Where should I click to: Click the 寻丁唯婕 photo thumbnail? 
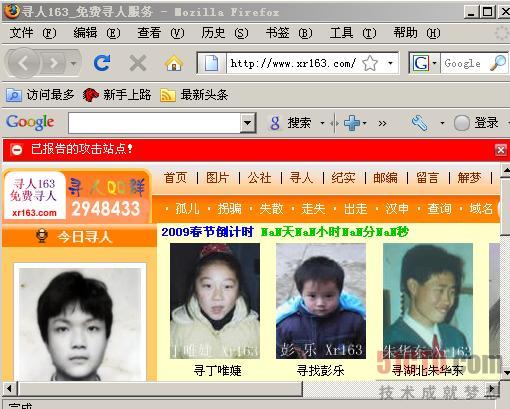point(215,301)
